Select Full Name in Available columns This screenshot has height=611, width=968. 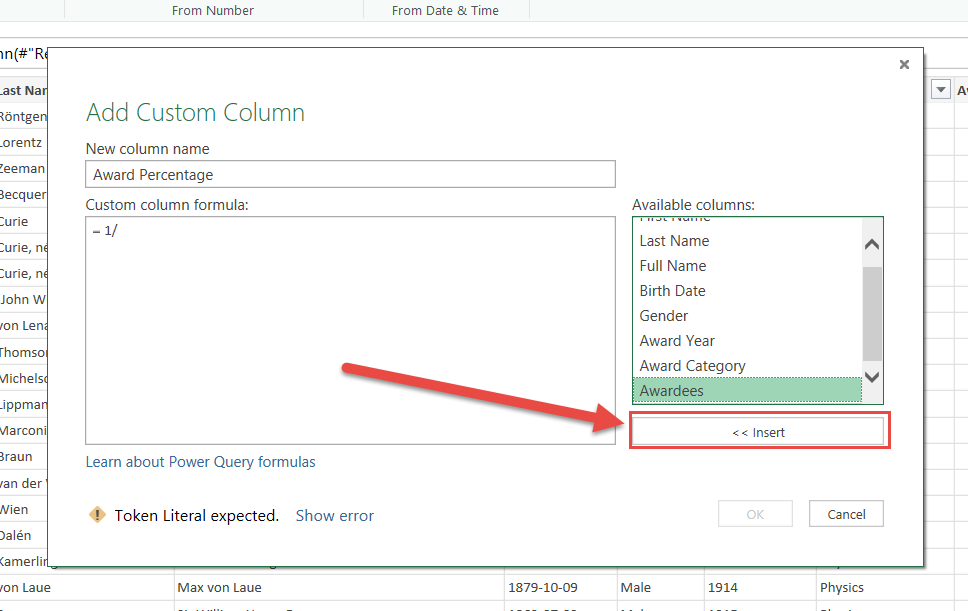click(x=673, y=266)
